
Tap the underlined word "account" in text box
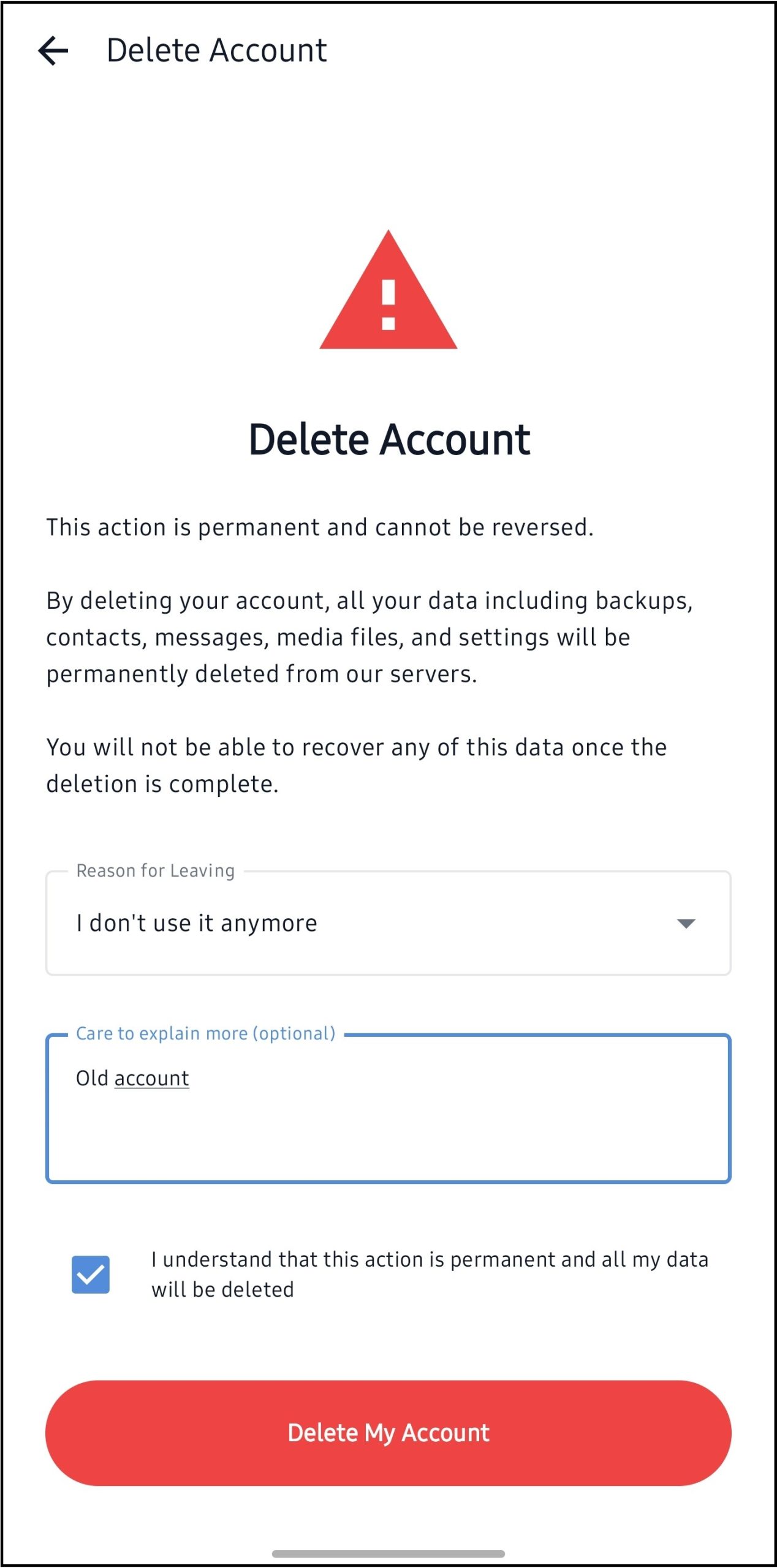click(151, 1078)
